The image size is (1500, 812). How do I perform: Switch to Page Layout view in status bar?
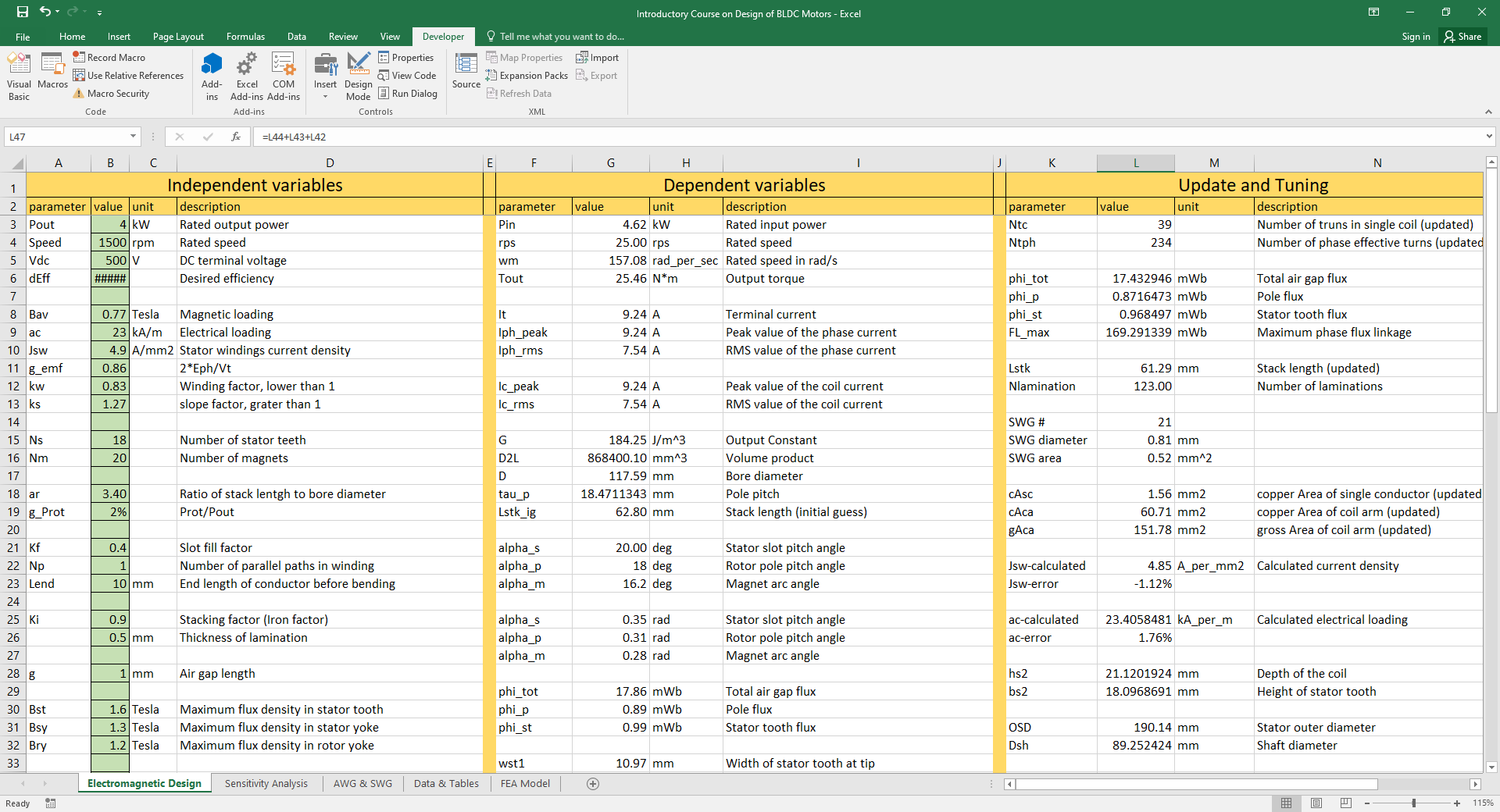pyautogui.click(x=1316, y=803)
